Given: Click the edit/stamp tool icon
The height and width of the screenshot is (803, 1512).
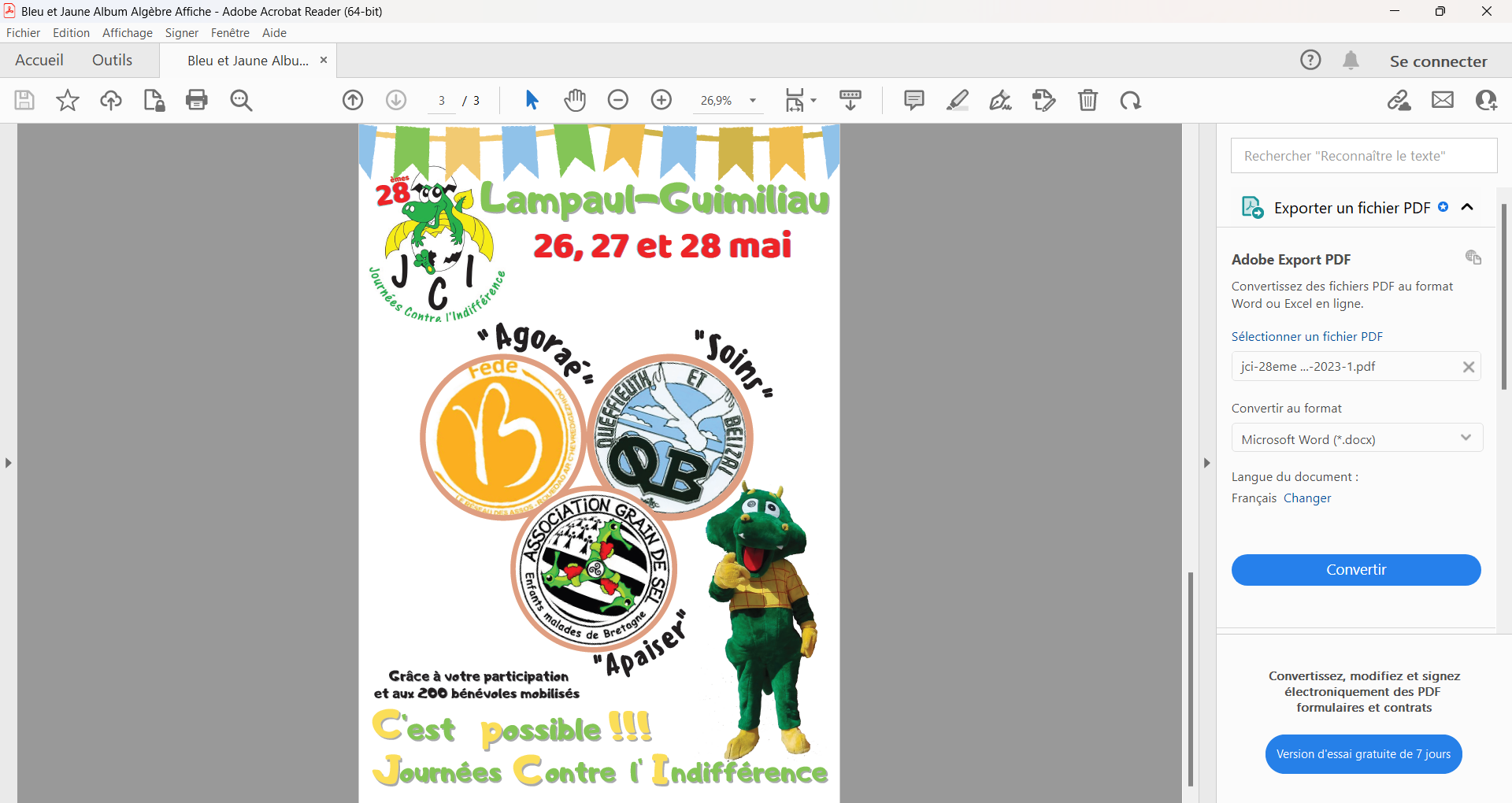Looking at the screenshot, I should (1044, 100).
